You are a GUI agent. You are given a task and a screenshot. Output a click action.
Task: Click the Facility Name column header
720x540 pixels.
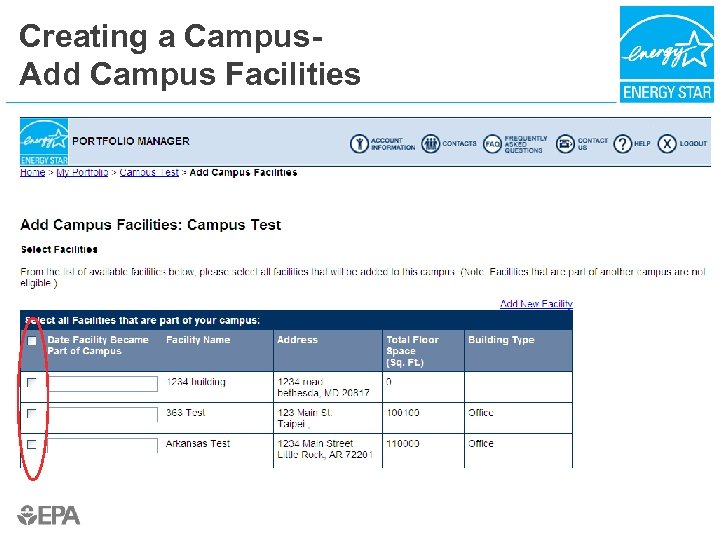pyautogui.click(x=198, y=340)
